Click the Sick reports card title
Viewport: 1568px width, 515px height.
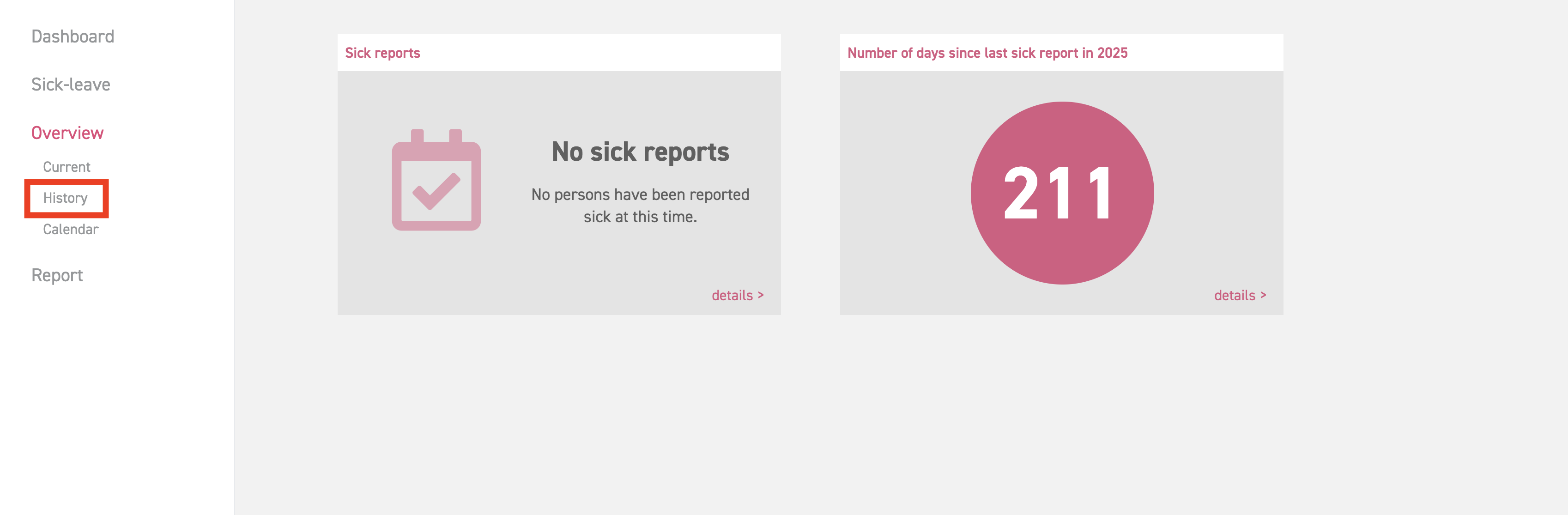(382, 53)
